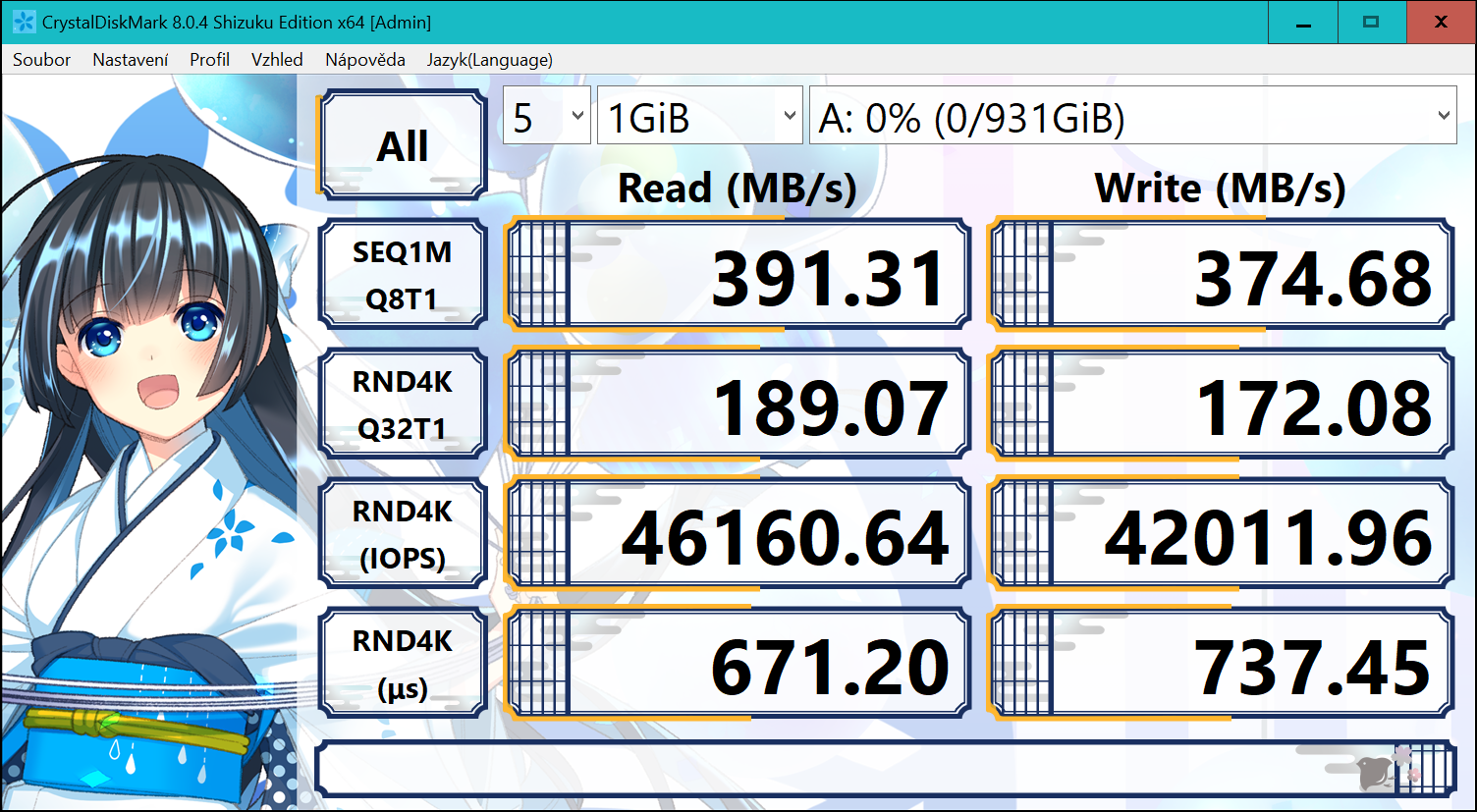The height and width of the screenshot is (812, 1477).
Task: Click the Write (MB/s) column header
Action: point(1220,188)
